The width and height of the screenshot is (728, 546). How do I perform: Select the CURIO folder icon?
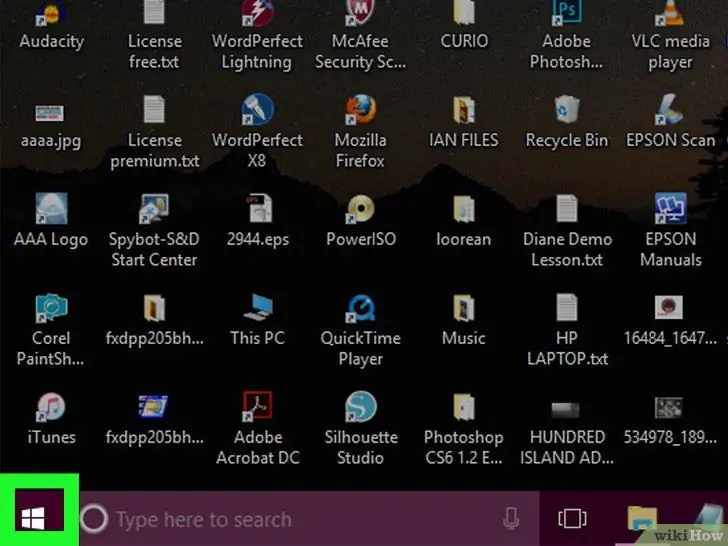(464, 12)
